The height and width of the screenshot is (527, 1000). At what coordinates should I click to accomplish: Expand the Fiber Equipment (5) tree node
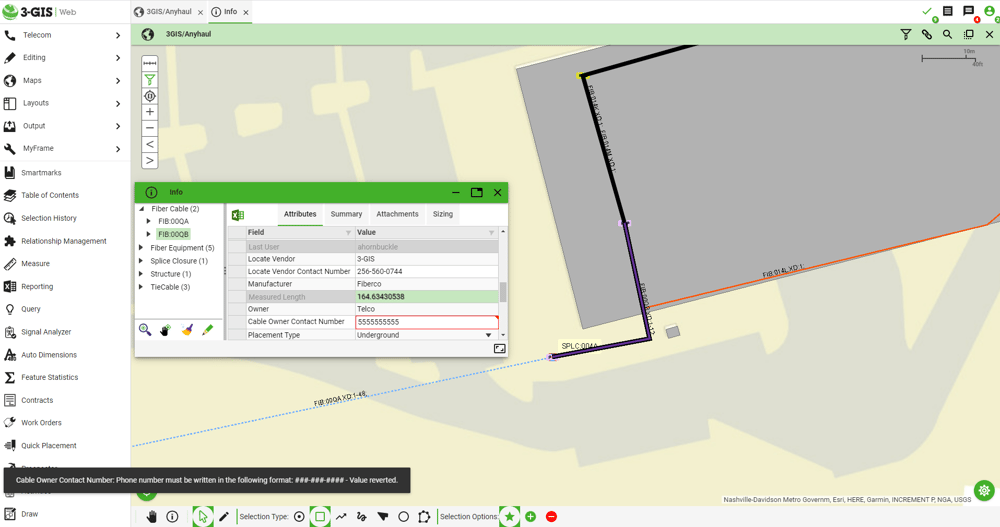pyautogui.click(x=141, y=248)
